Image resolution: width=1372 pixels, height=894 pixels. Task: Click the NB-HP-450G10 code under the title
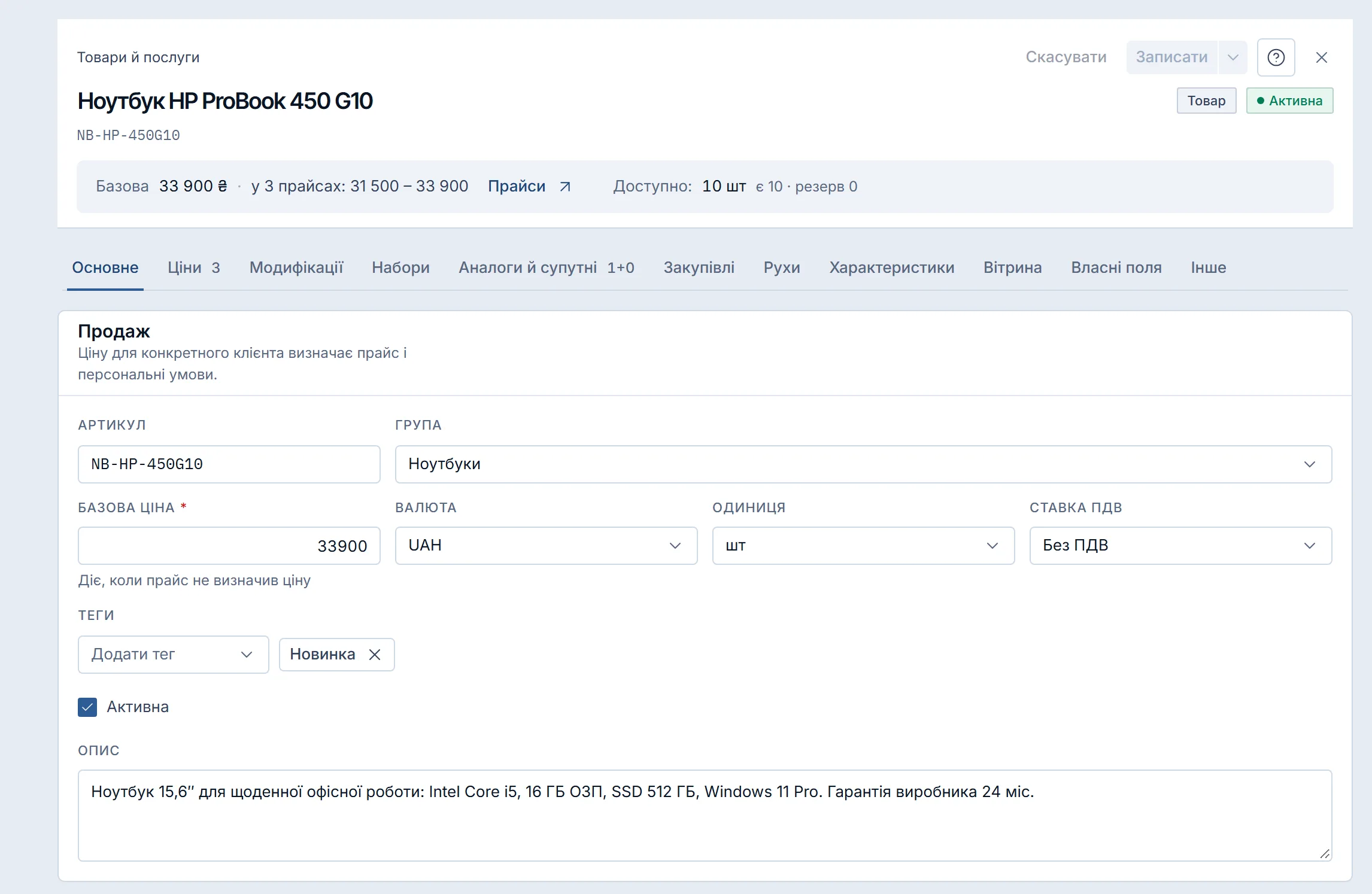point(129,136)
